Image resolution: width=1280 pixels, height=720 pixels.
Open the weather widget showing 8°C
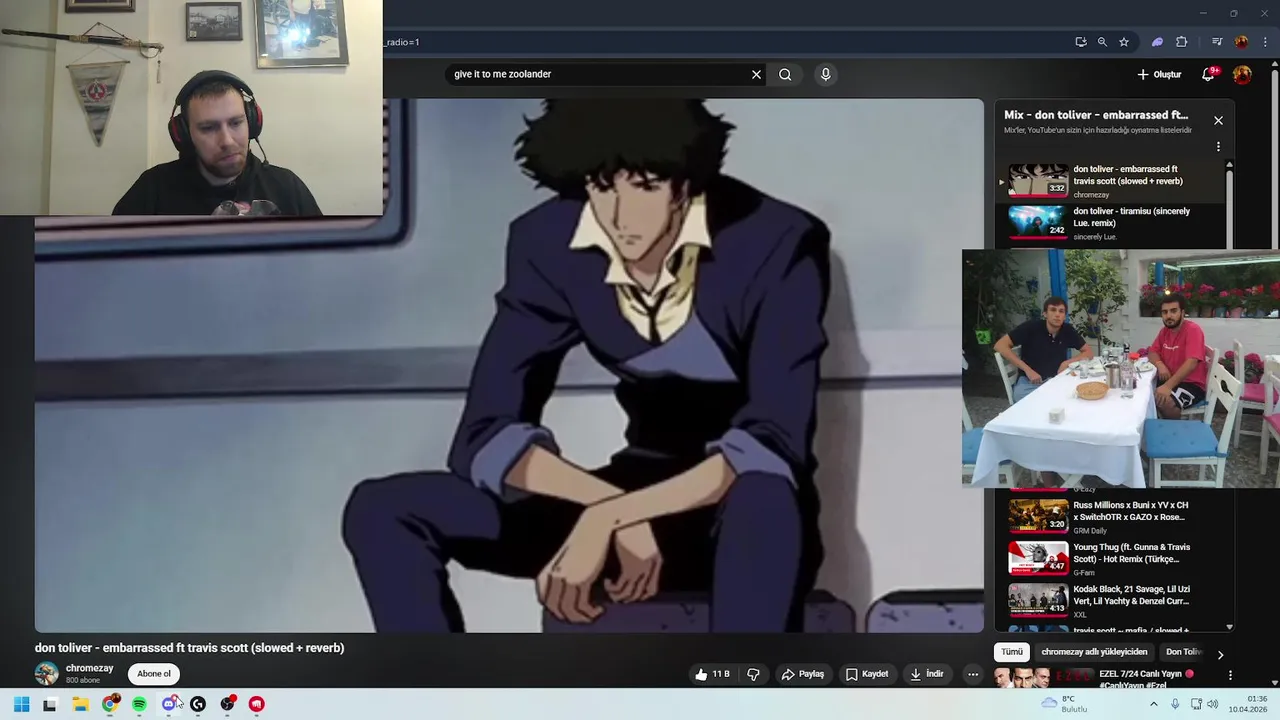click(1065, 704)
